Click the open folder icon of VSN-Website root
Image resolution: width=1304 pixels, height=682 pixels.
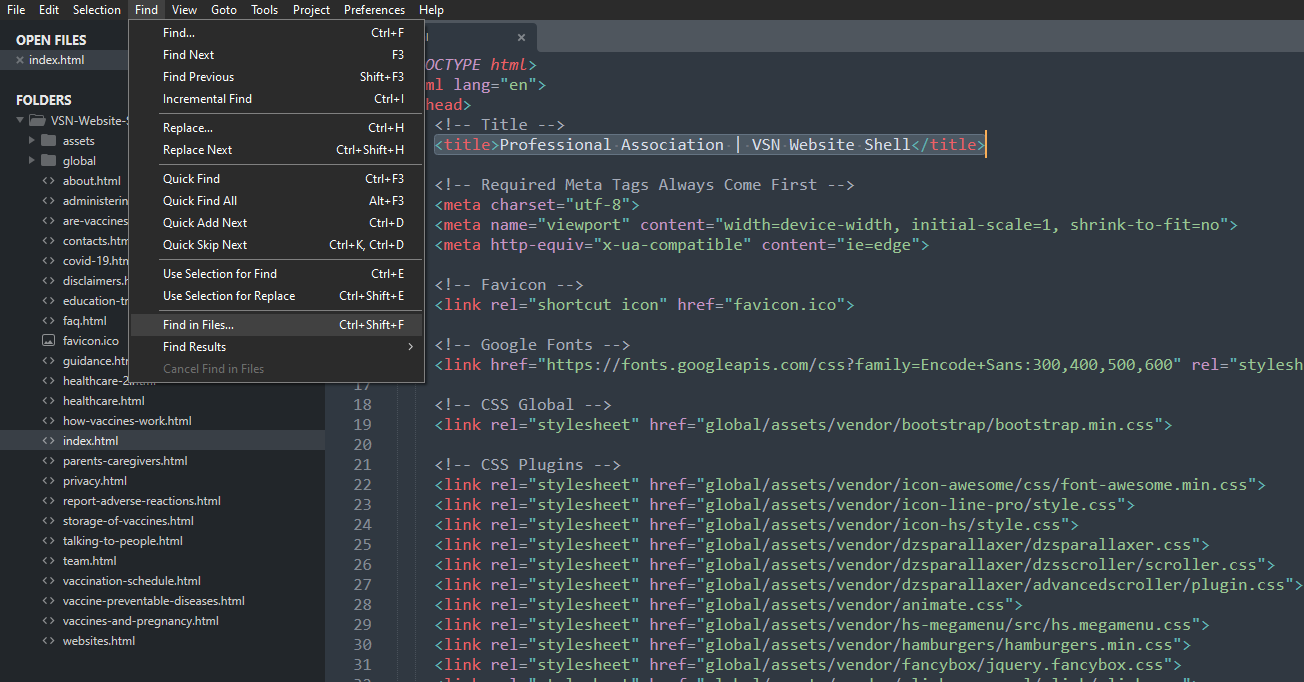(37, 120)
